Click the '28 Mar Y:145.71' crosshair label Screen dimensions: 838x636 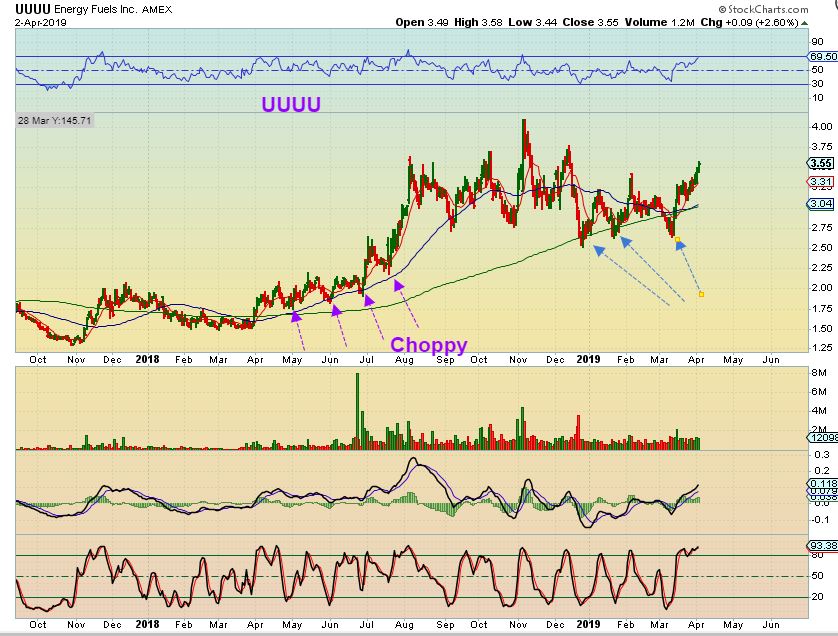[55, 120]
